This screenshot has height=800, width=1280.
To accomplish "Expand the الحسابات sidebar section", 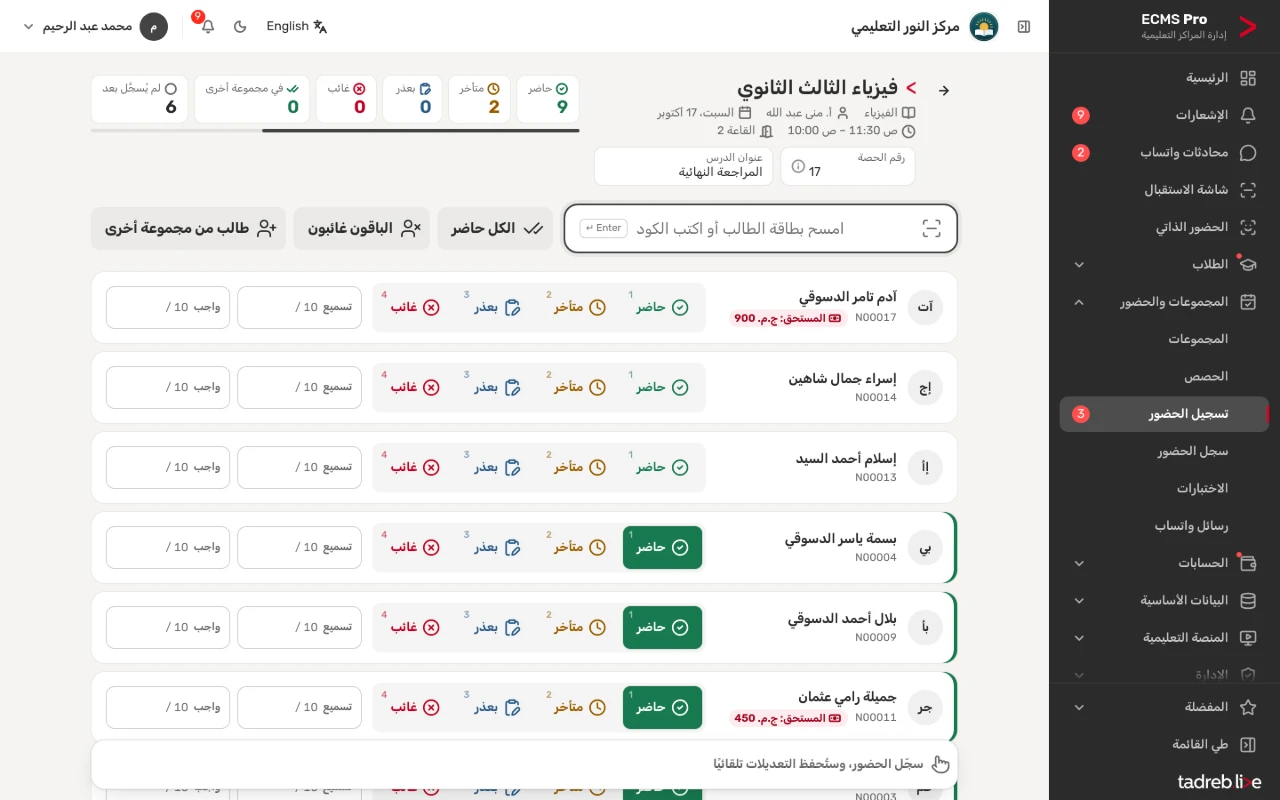I will (x=1164, y=563).
